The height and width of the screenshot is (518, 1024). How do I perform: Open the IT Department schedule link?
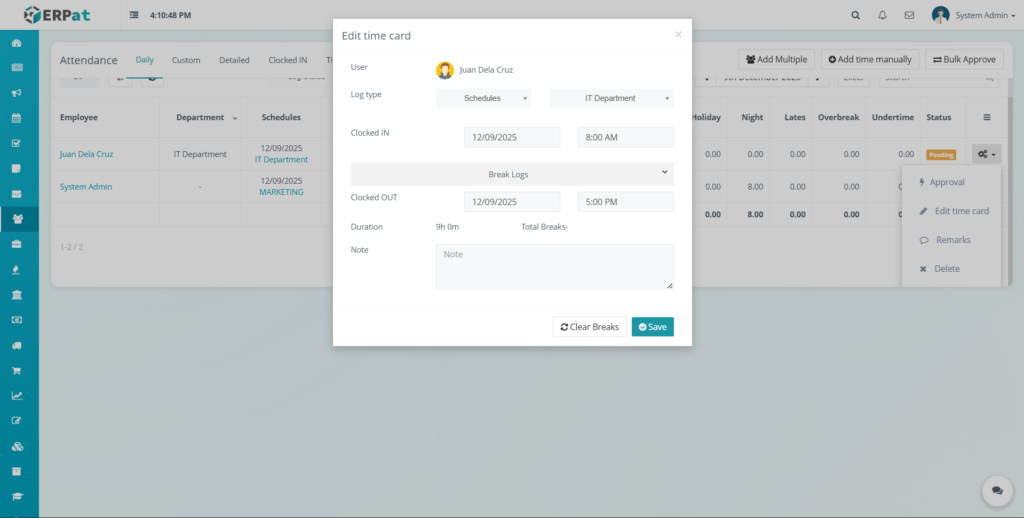click(x=281, y=159)
